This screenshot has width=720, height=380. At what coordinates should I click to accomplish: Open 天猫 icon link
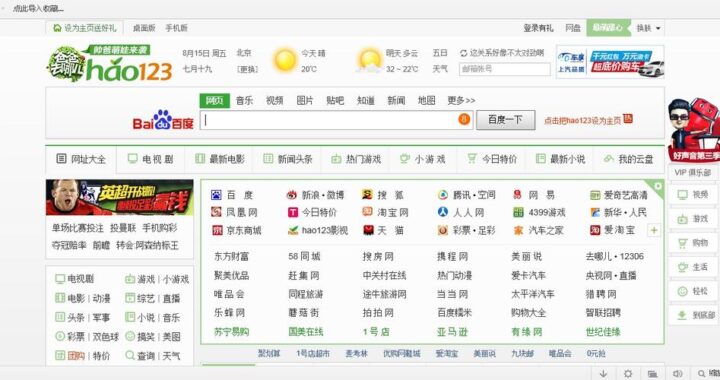coord(368,230)
